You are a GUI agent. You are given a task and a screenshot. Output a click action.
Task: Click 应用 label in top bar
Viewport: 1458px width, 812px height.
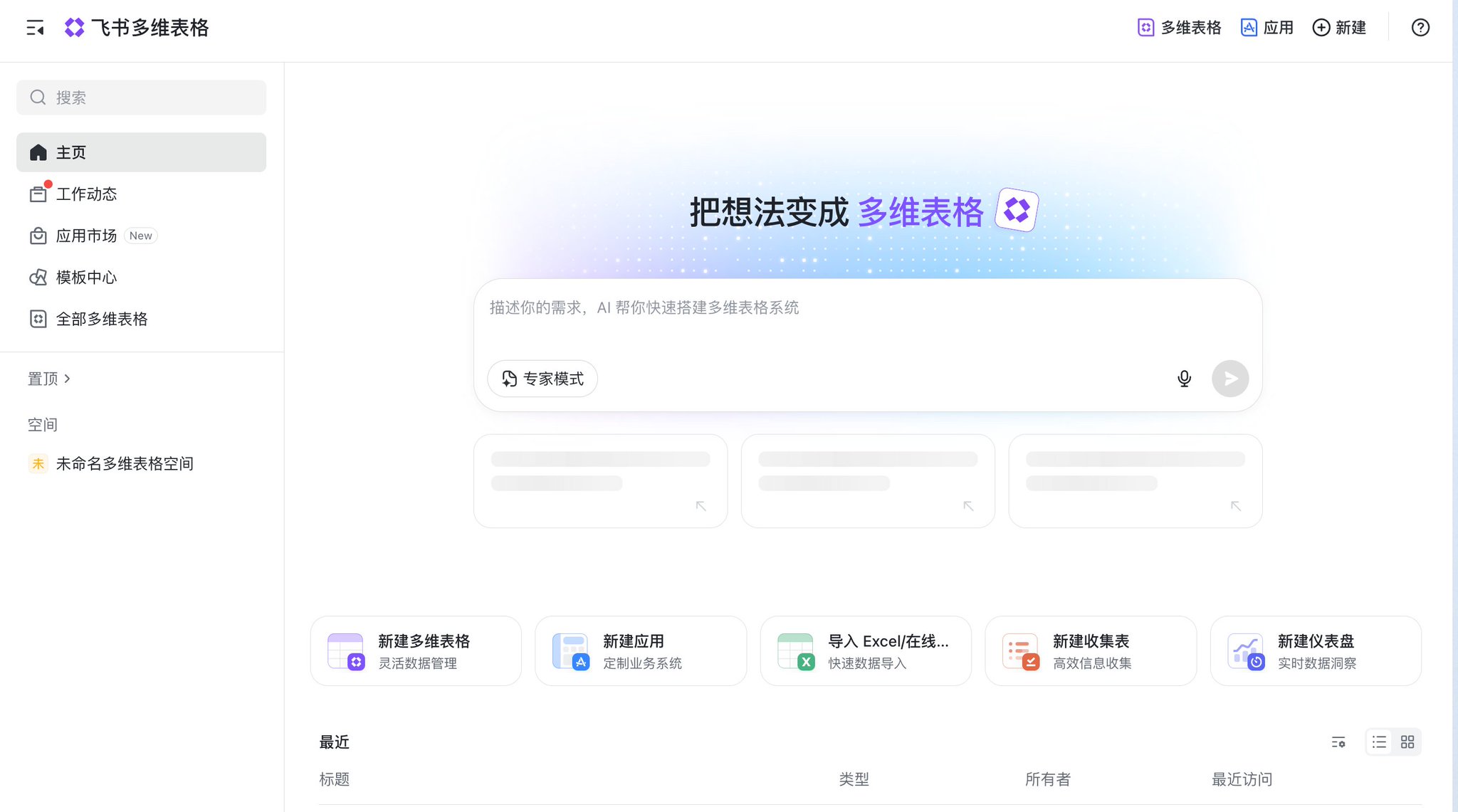[1278, 28]
